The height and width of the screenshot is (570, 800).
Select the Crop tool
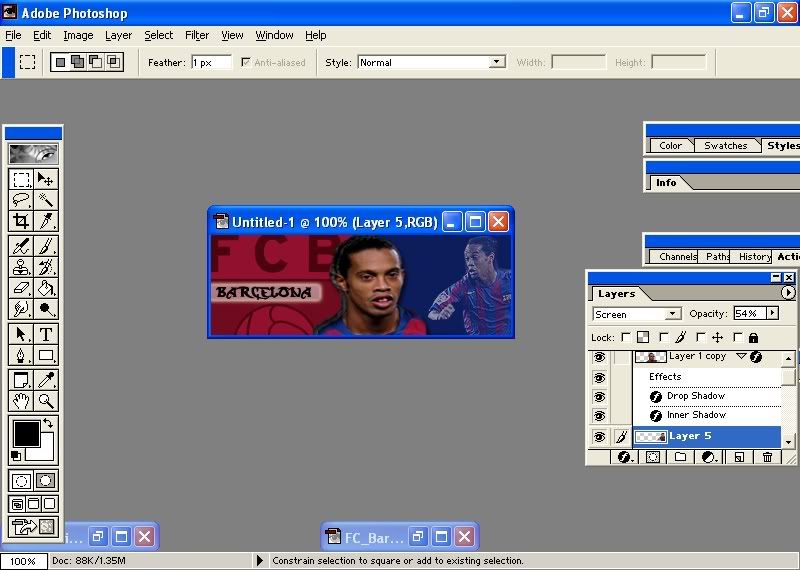[21, 221]
